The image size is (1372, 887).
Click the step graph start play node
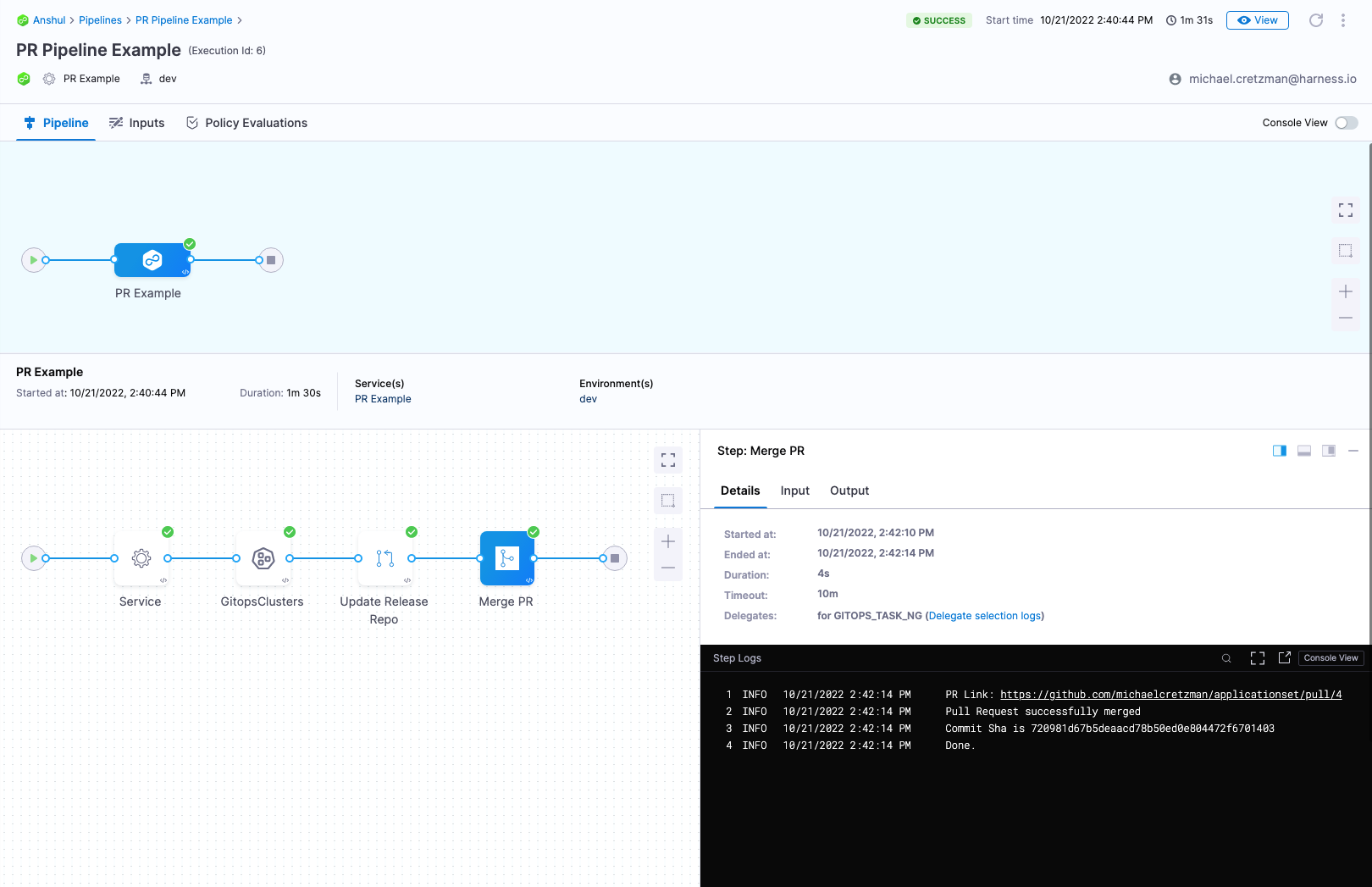(x=33, y=558)
